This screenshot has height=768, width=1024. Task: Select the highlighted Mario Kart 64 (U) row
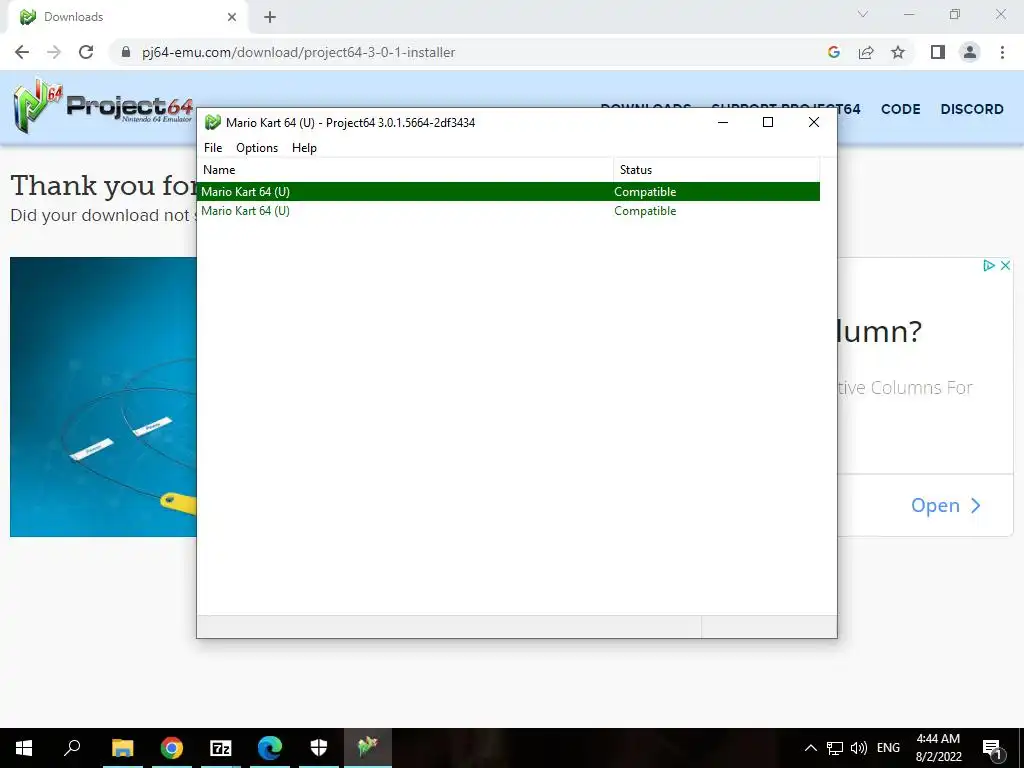pyautogui.click(x=509, y=191)
